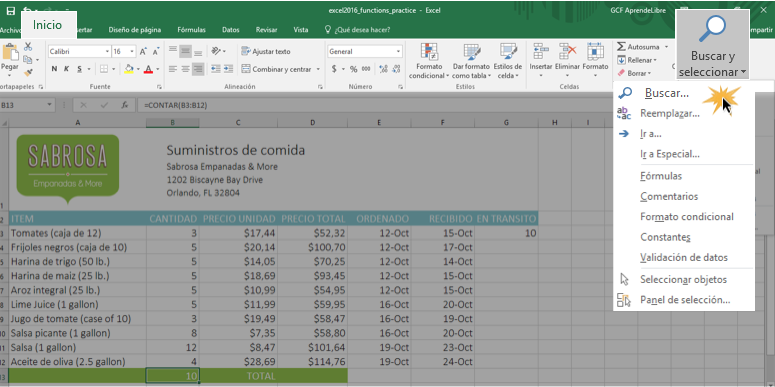
Task: Click the yellow fill color swatch button
Action: coord(129,69)
